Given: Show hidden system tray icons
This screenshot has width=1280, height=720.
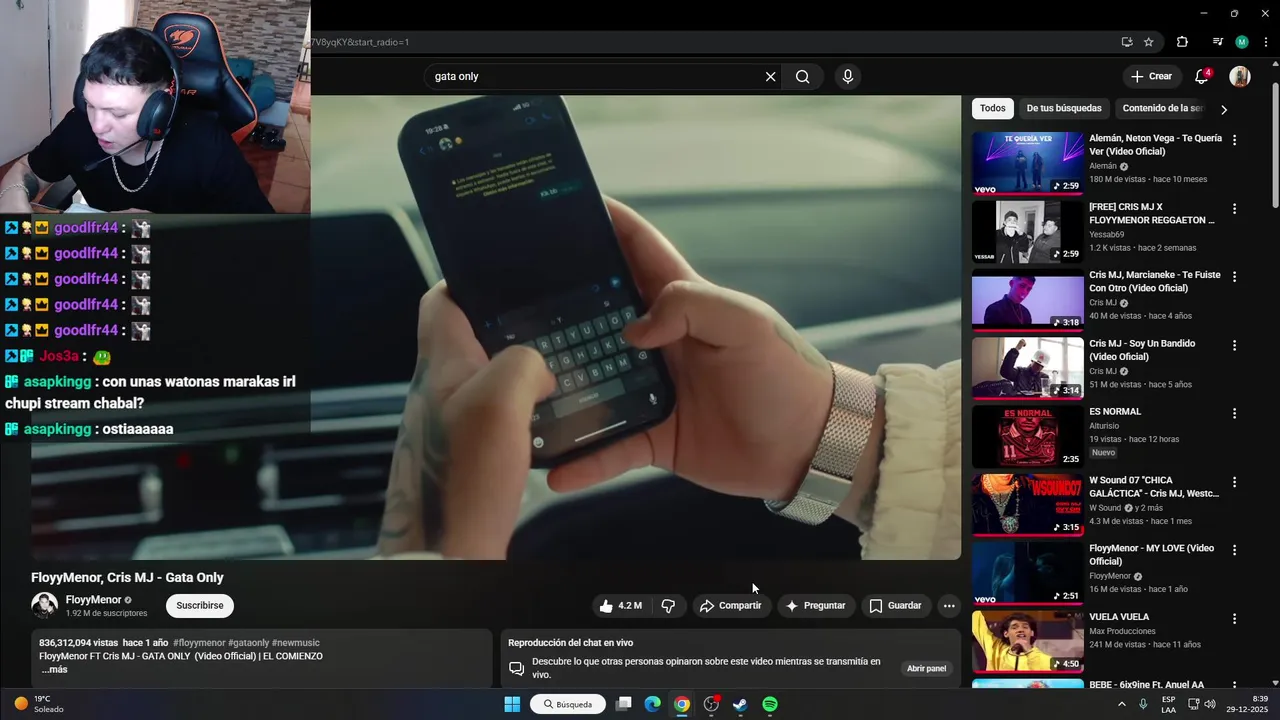Looking at the screenshot, I should coord(1121,704).
